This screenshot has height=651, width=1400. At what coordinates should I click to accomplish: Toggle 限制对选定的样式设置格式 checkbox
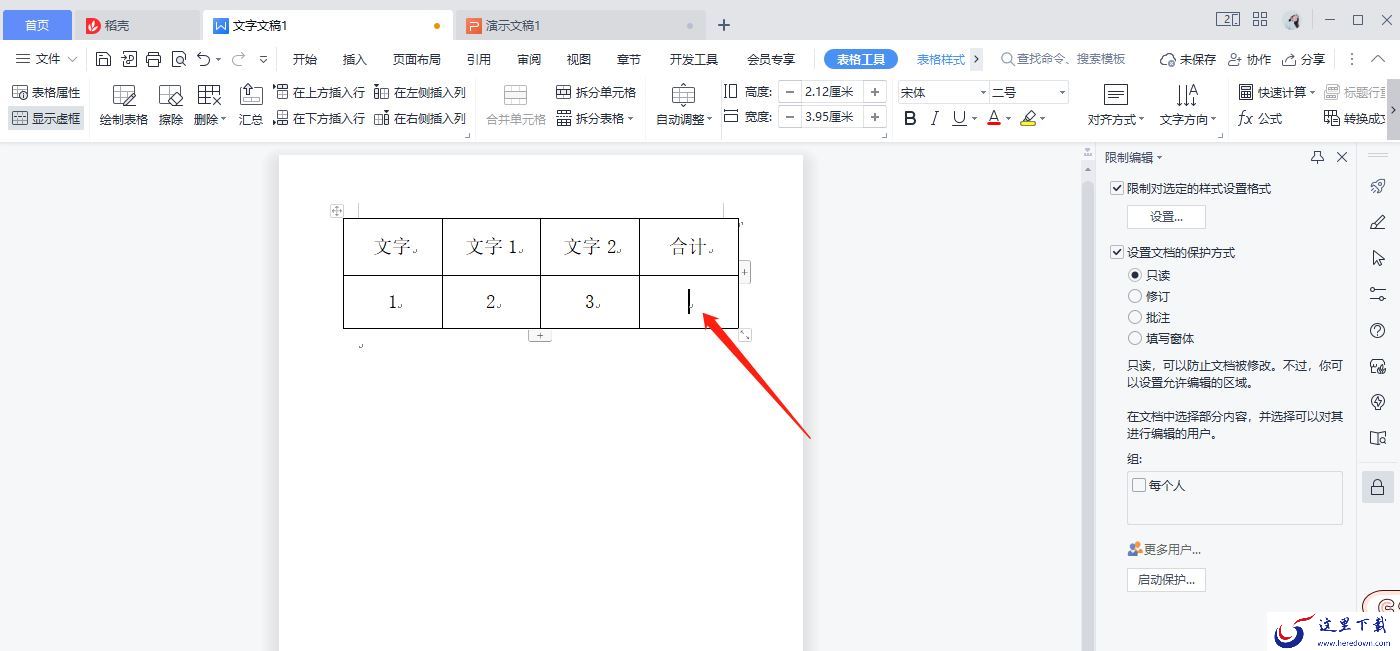point(1117,188)
